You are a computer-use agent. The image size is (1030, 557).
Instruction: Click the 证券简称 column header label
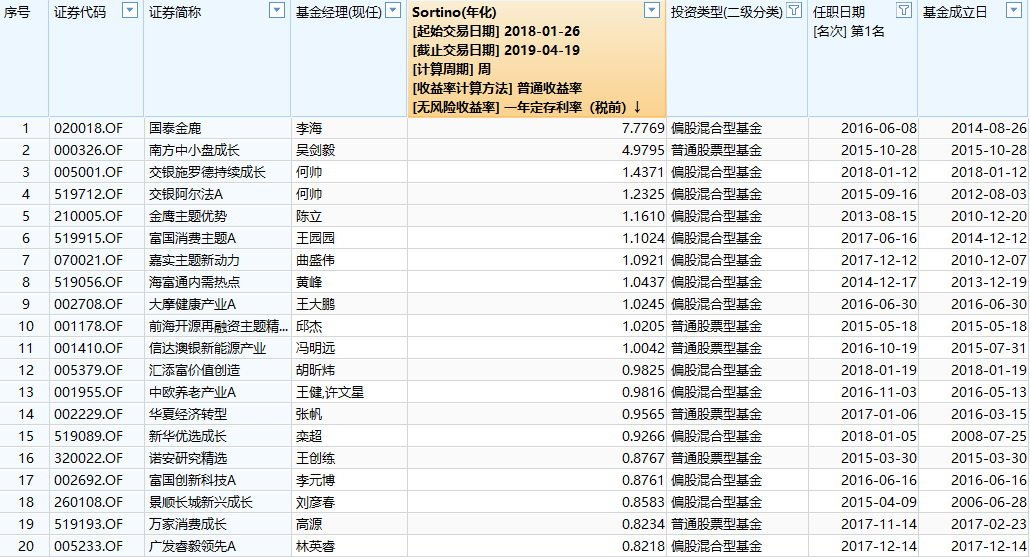[175, 12]
